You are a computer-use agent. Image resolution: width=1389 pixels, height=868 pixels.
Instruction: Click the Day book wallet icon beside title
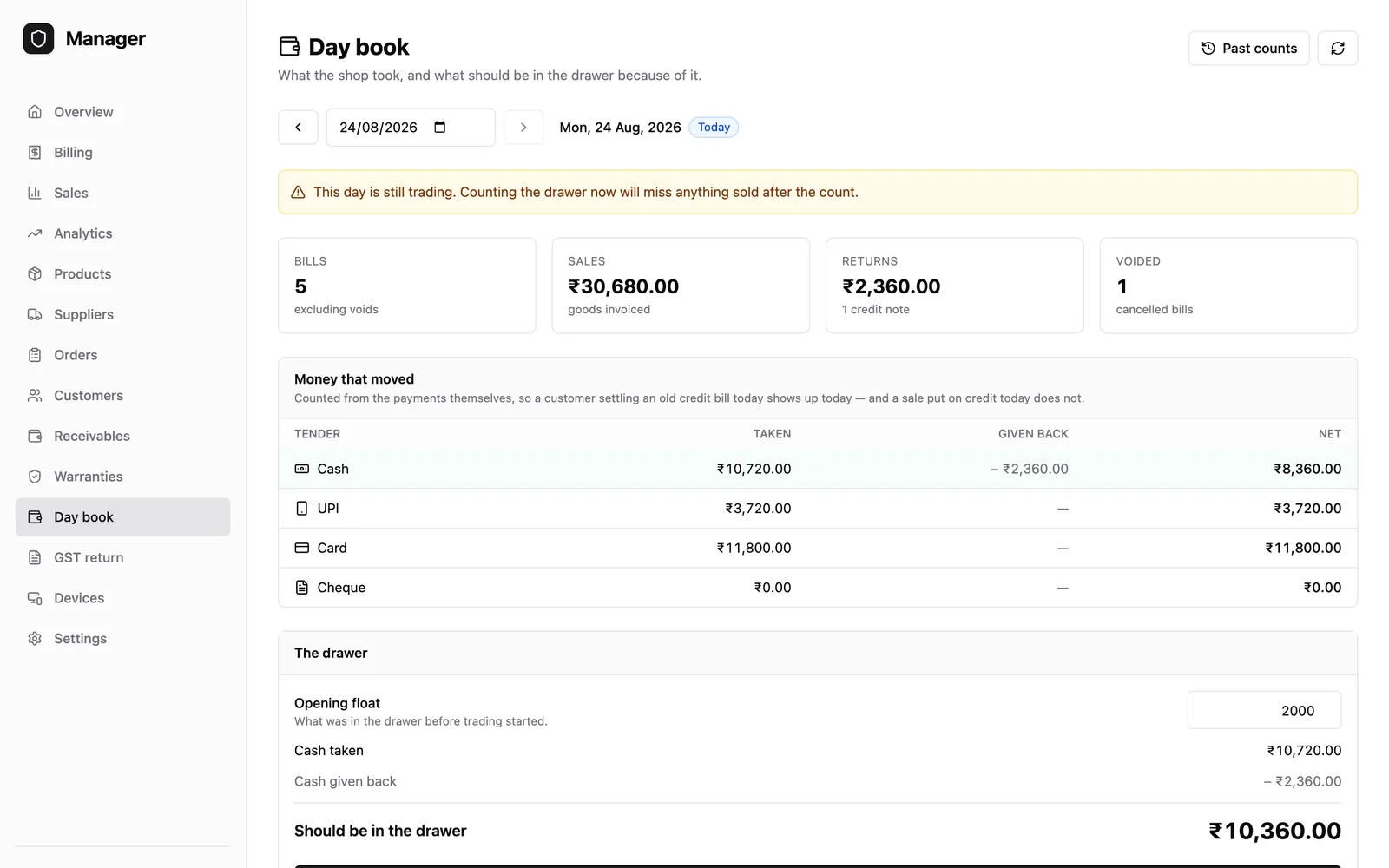pyautogui.click(x=289, y=47)
